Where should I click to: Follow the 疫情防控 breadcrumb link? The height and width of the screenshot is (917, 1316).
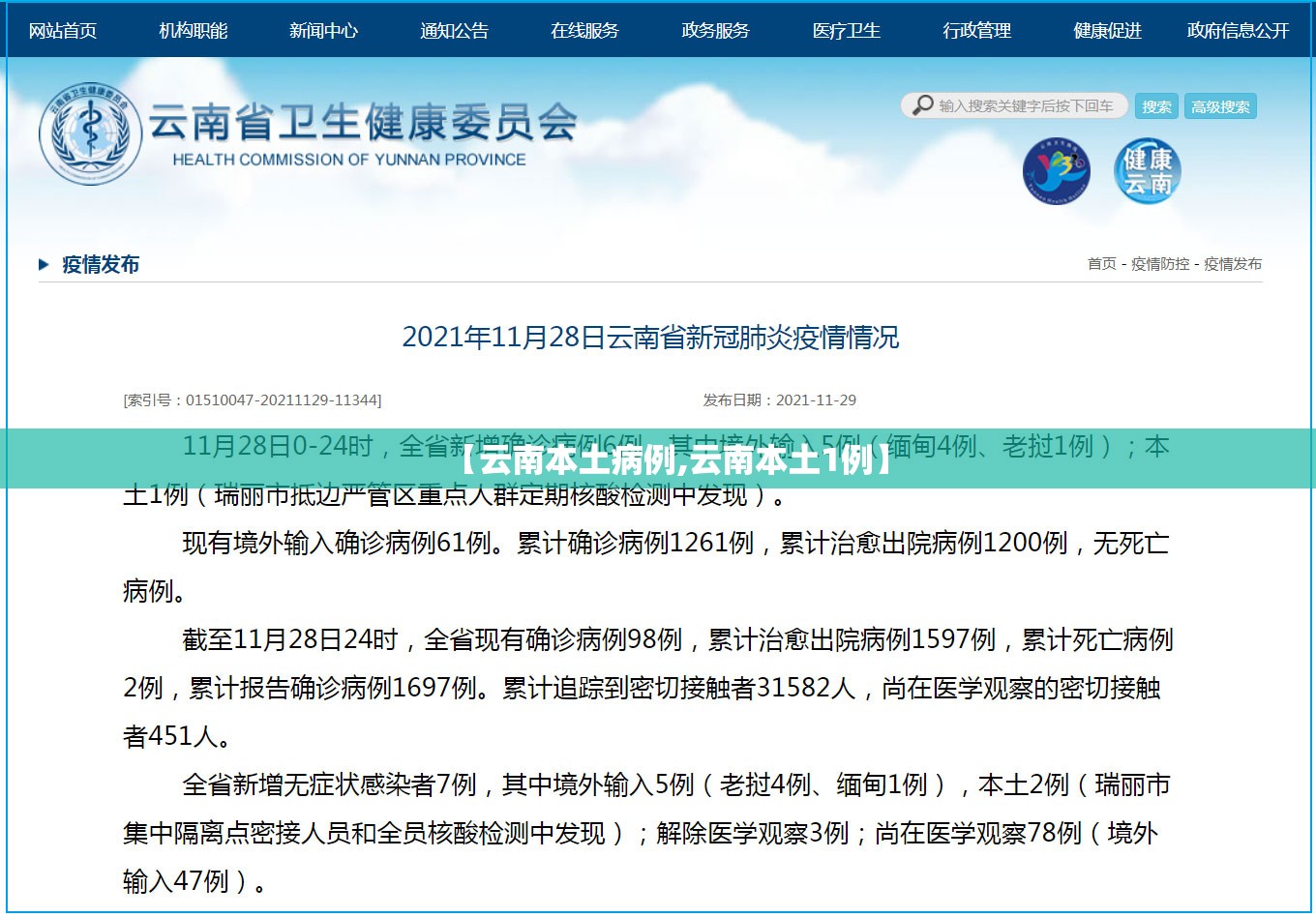(x=1160, y=263)
